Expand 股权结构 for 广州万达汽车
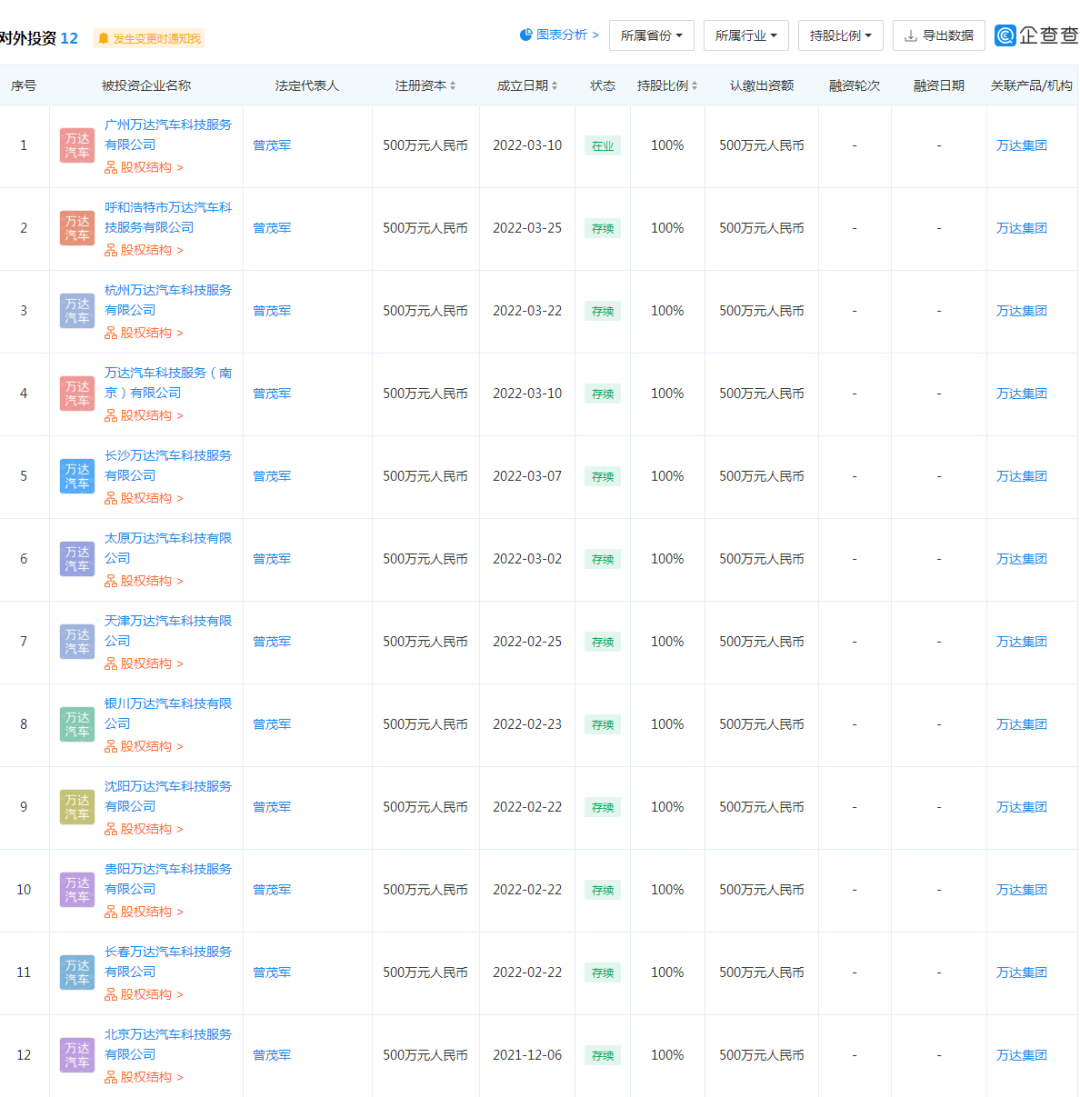This screenshot has height=1097, width=1080. [x=144, y=167]
